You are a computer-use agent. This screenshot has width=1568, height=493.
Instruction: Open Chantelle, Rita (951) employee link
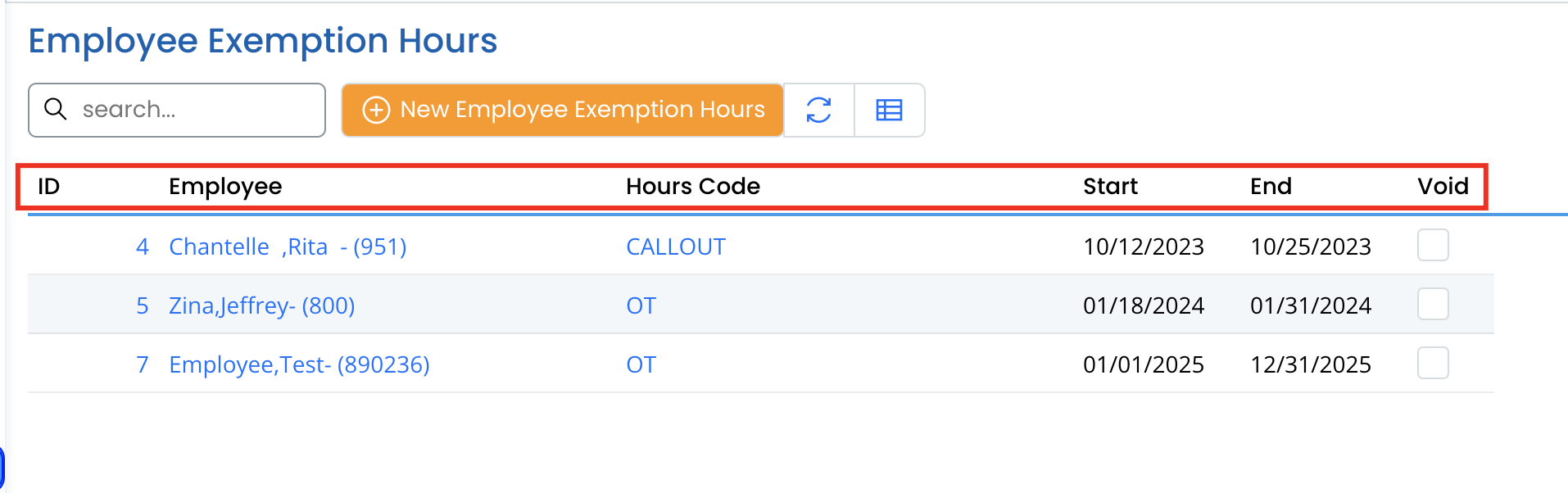coord(288,246)
